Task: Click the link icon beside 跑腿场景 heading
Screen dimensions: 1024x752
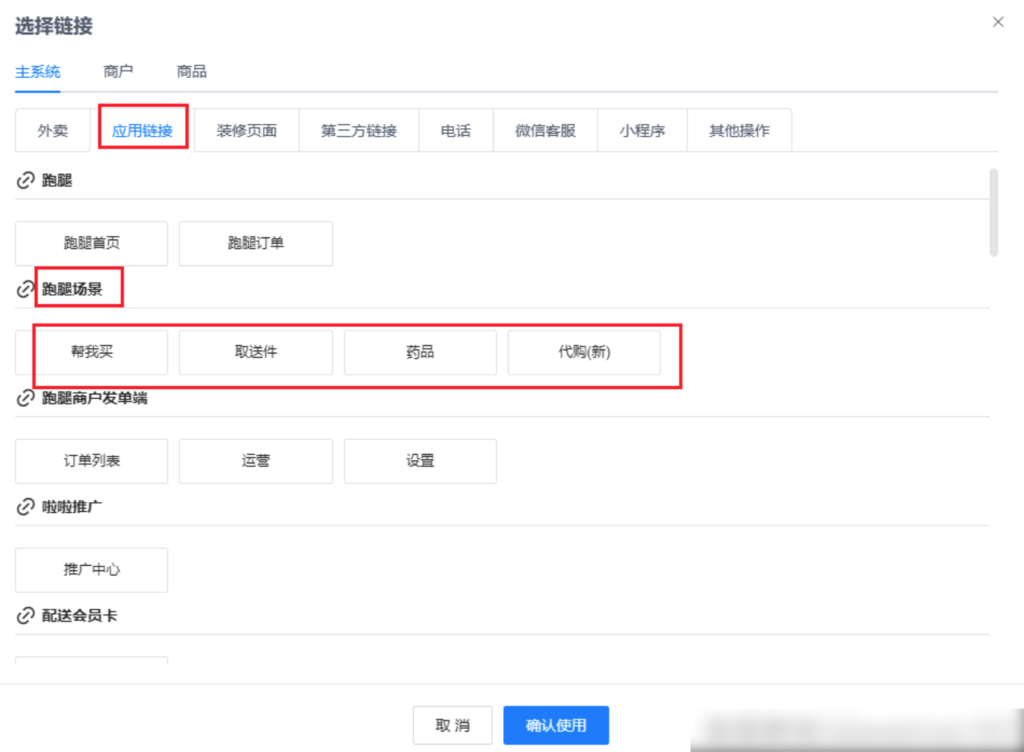Action: point(24,288)
